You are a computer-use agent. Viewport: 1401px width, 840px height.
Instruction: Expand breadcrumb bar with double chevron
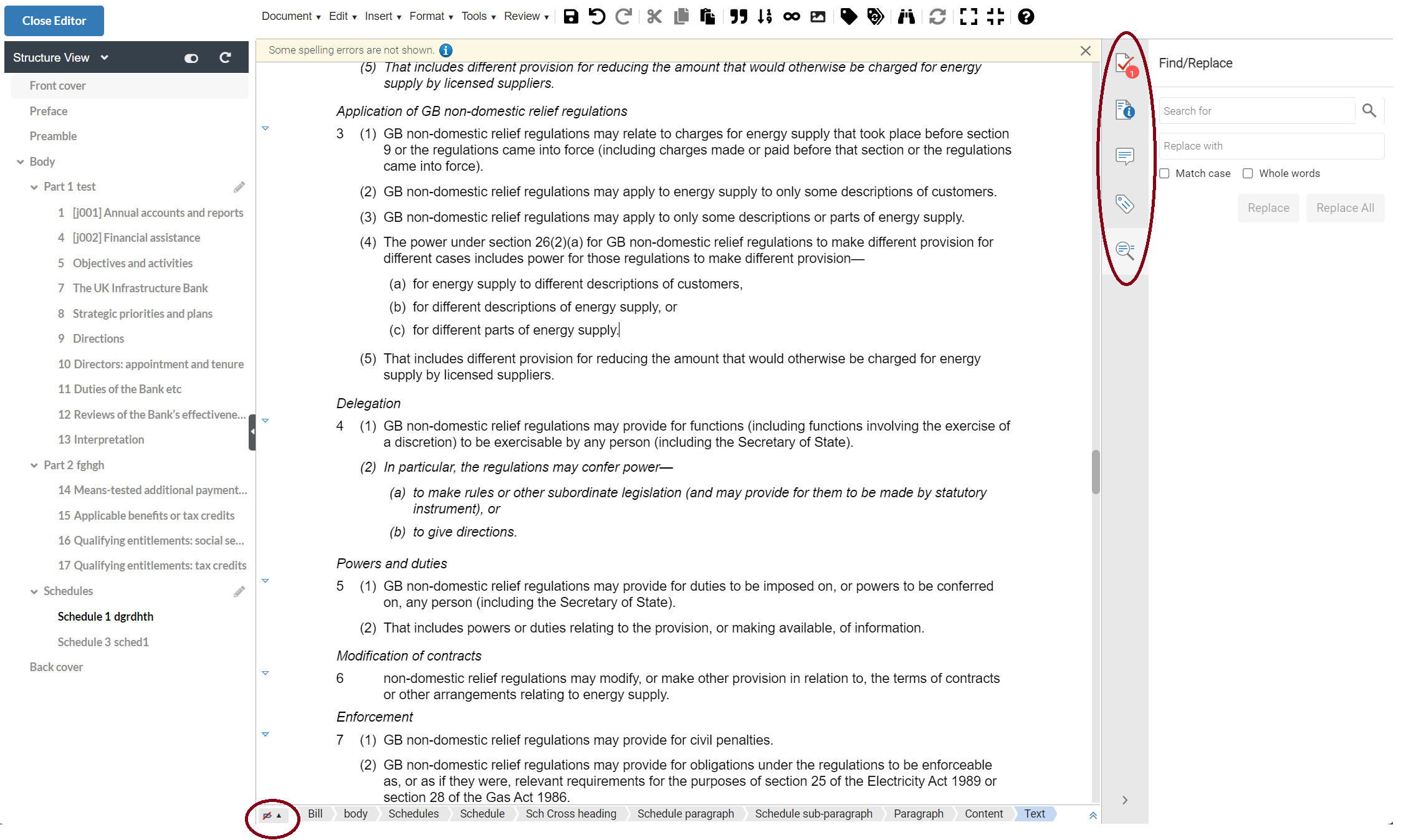1093,815
